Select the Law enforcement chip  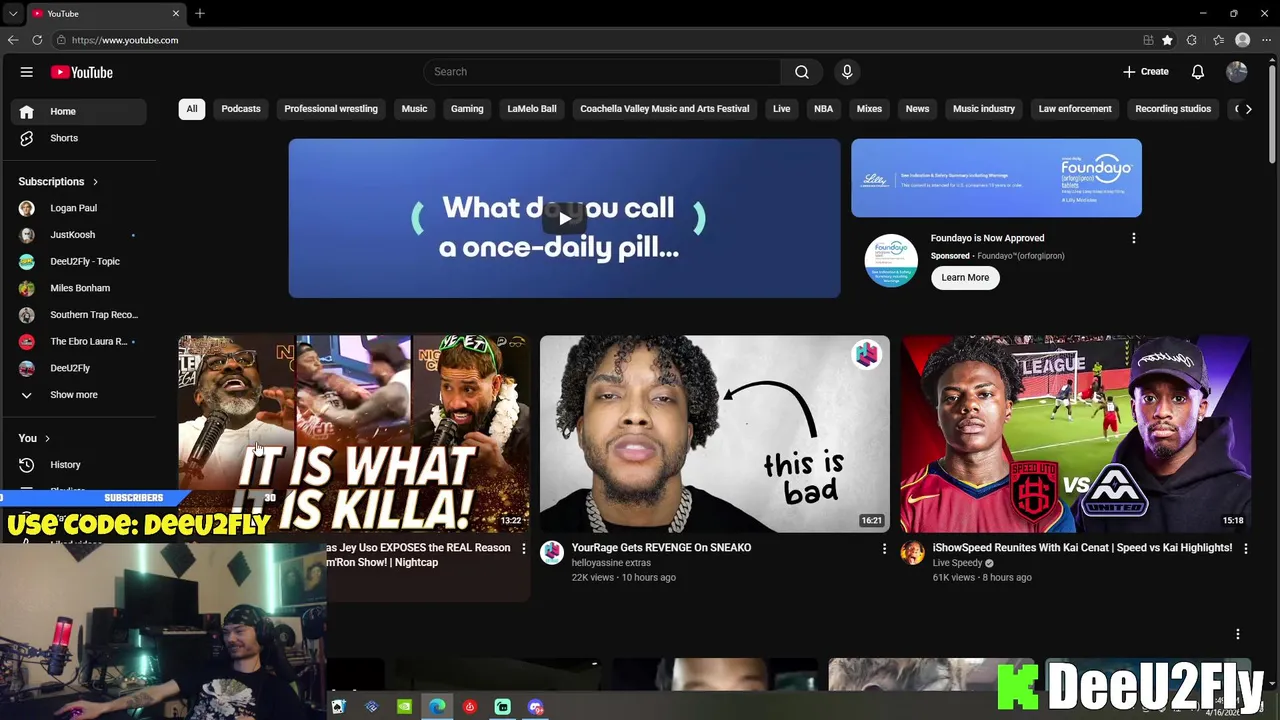(1075, 109)
